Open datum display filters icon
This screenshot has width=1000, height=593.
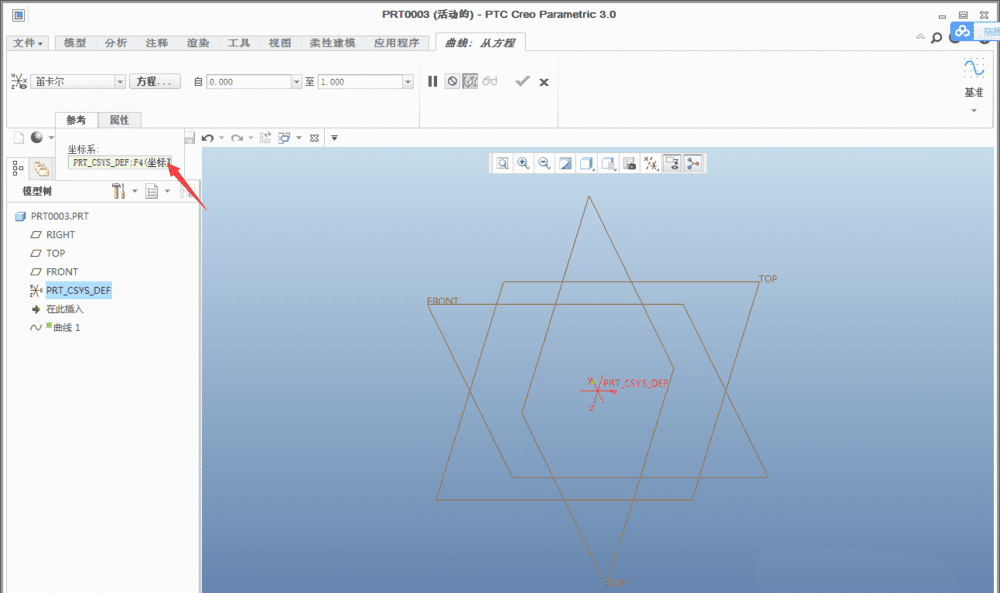[651, 164]
